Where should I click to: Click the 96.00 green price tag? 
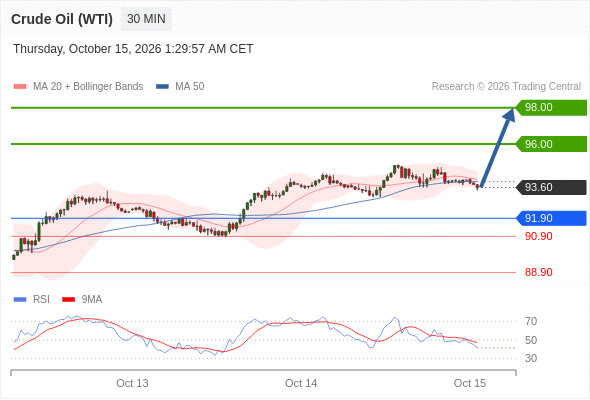(x=551, y=144)
